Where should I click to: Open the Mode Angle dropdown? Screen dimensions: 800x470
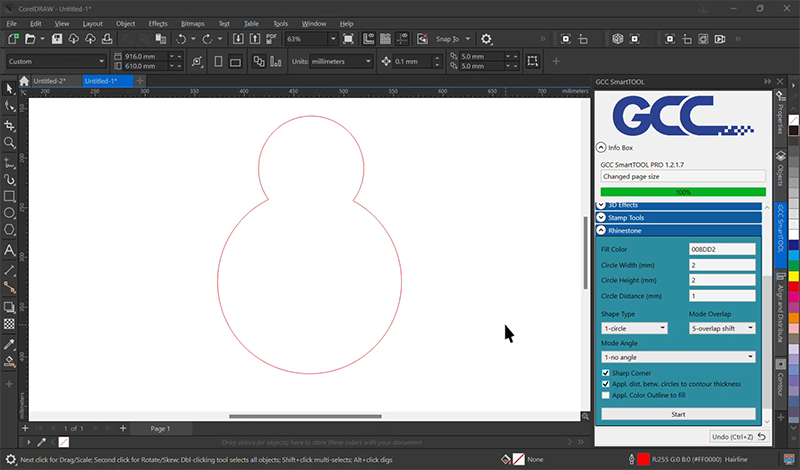(x=678, y=356)
